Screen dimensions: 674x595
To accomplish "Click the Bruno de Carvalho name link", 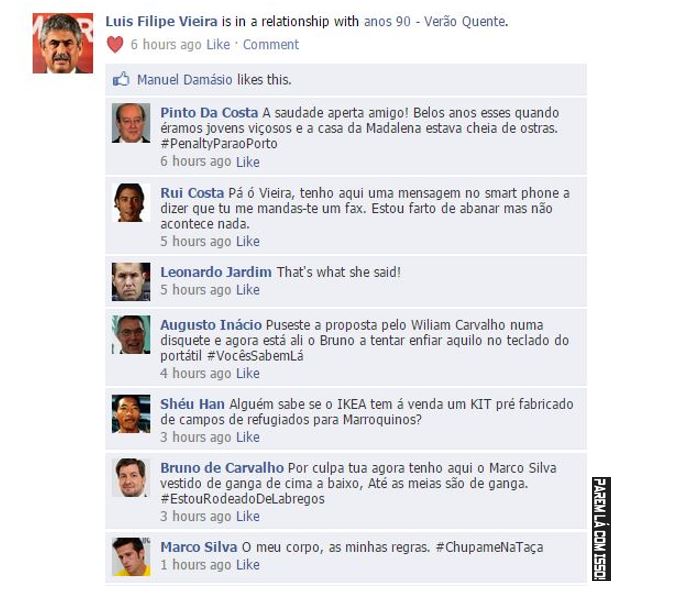I will [x=222, y=468].
